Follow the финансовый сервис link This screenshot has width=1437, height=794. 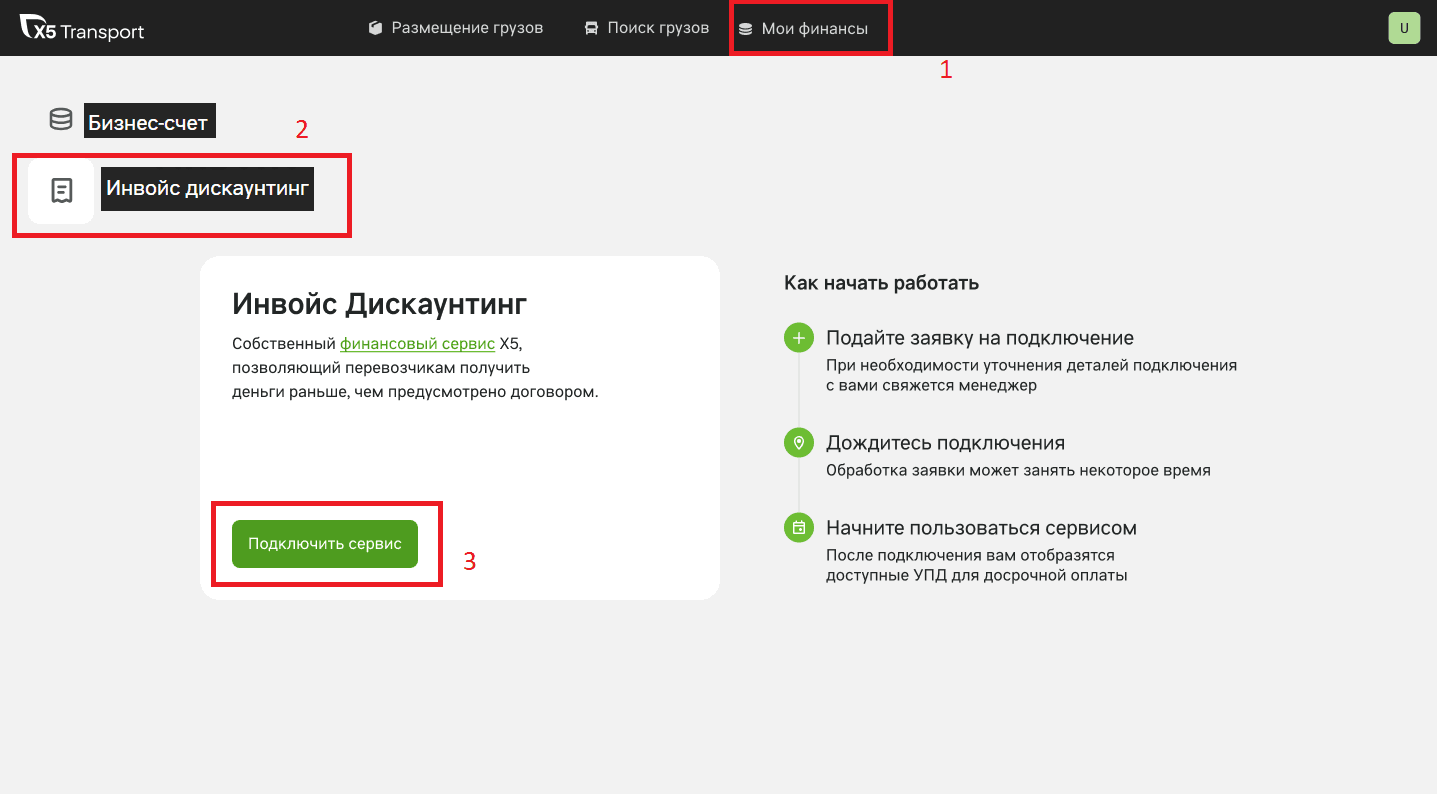(x=417, y=343)
